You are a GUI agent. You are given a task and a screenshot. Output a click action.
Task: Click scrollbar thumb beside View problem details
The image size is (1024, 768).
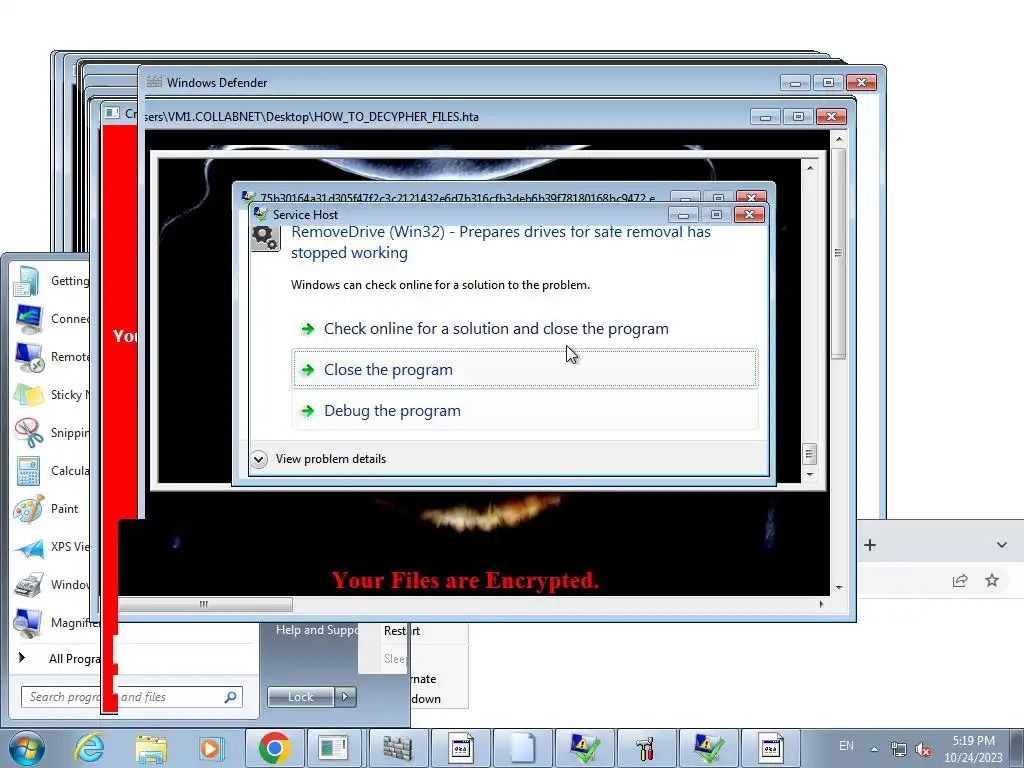click(x=809, y=453)
